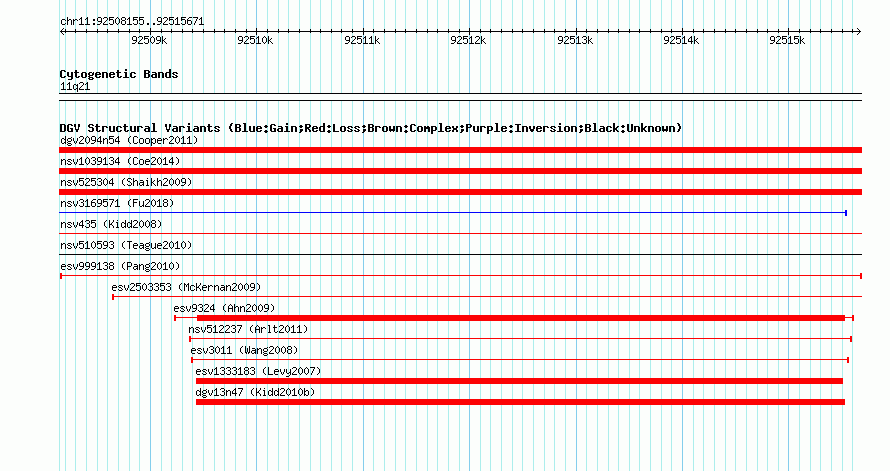Click the nsv512237 (Arlt2011) variant label
The height and width of the screenshot is (471, 890).
[248, 329]
